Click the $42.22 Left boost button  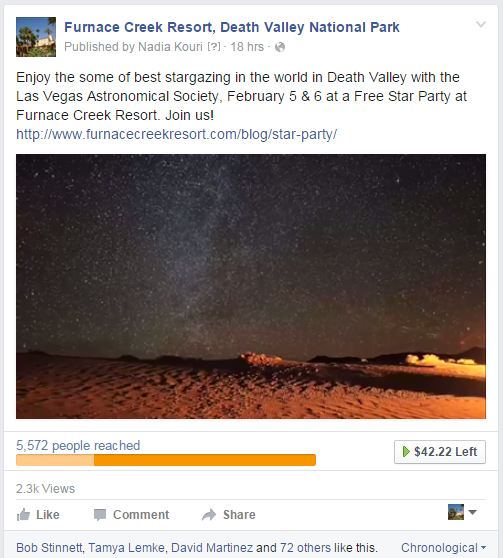tap(440, 452)
